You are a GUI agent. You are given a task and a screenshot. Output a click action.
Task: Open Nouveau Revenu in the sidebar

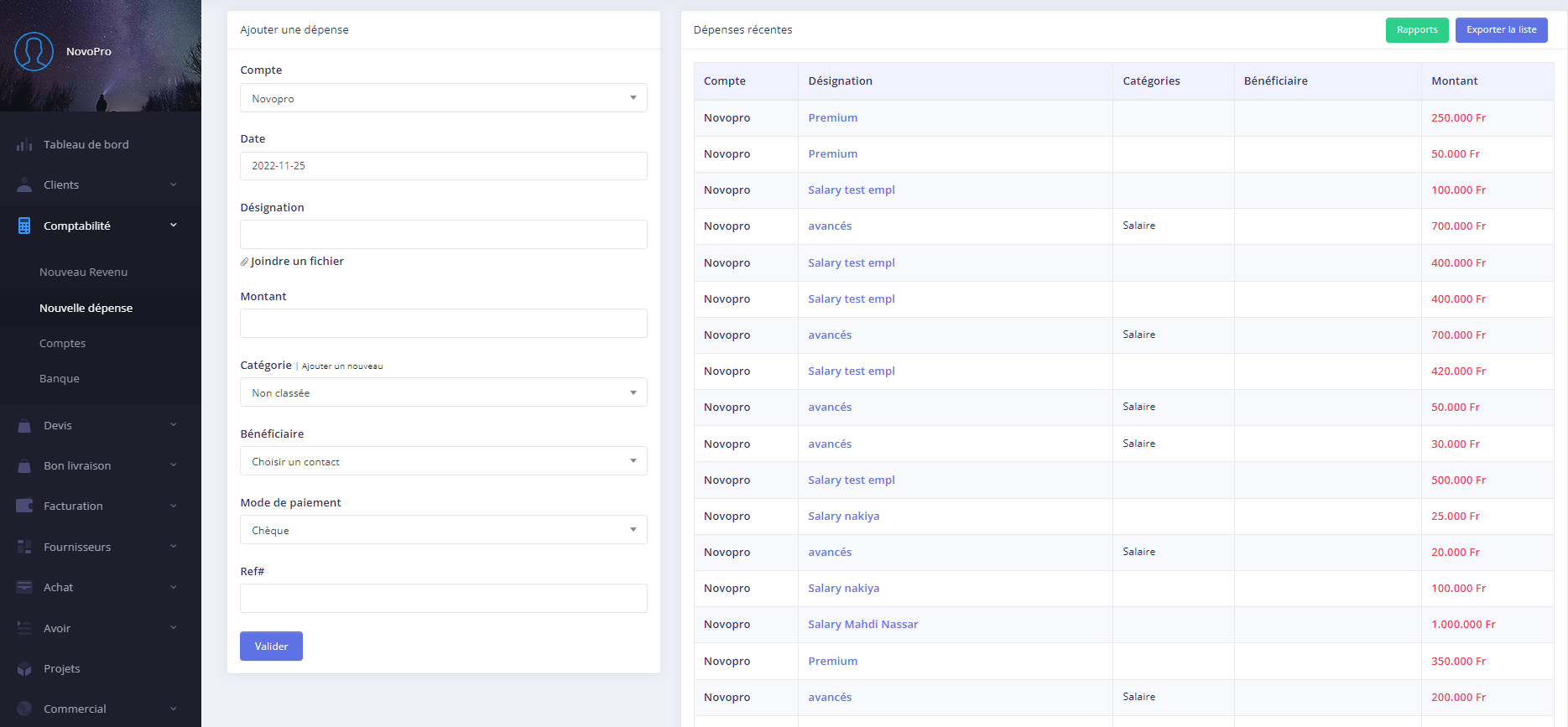[83, 273]
